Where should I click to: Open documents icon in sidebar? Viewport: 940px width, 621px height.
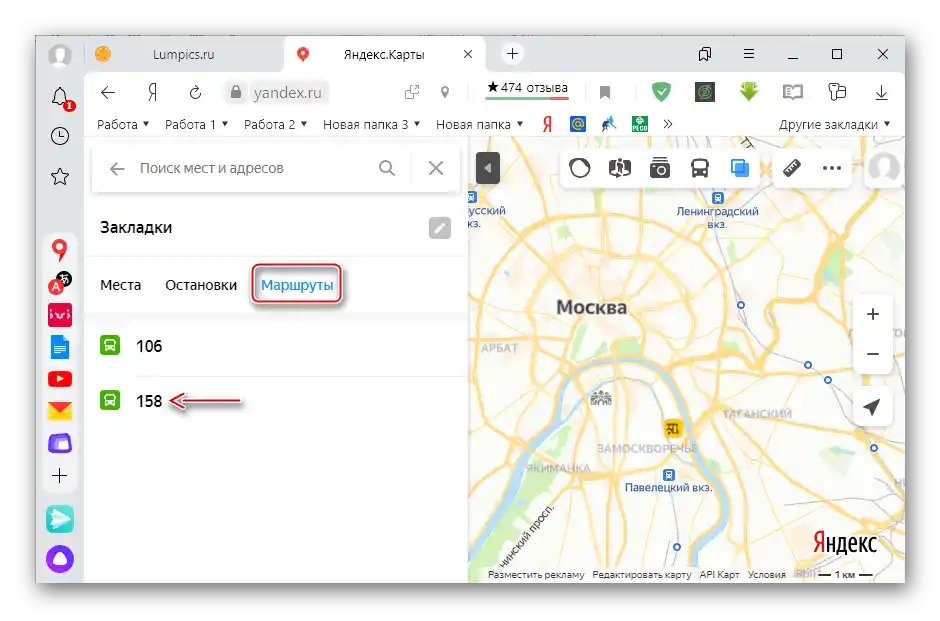(60, 347)
